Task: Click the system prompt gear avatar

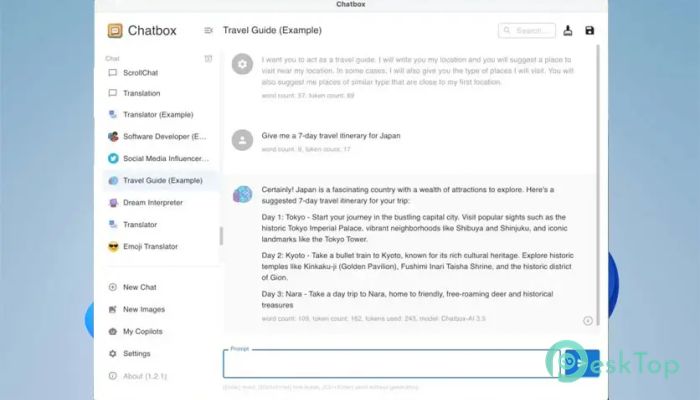Action: (x=242, y=64)
